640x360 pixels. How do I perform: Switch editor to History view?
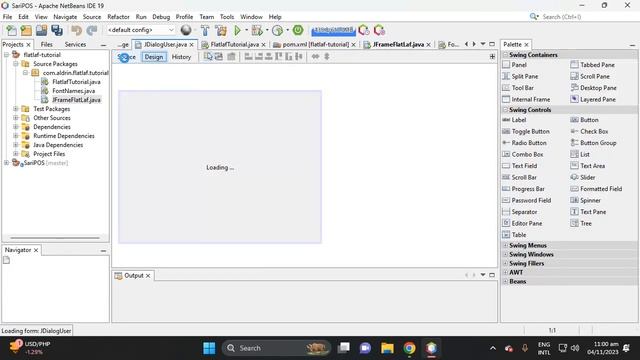[x=181, y=57]
